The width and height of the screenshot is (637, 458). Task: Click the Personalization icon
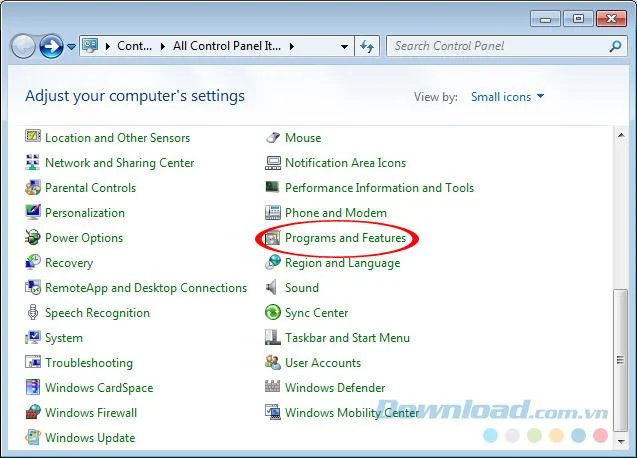point(32,212)
